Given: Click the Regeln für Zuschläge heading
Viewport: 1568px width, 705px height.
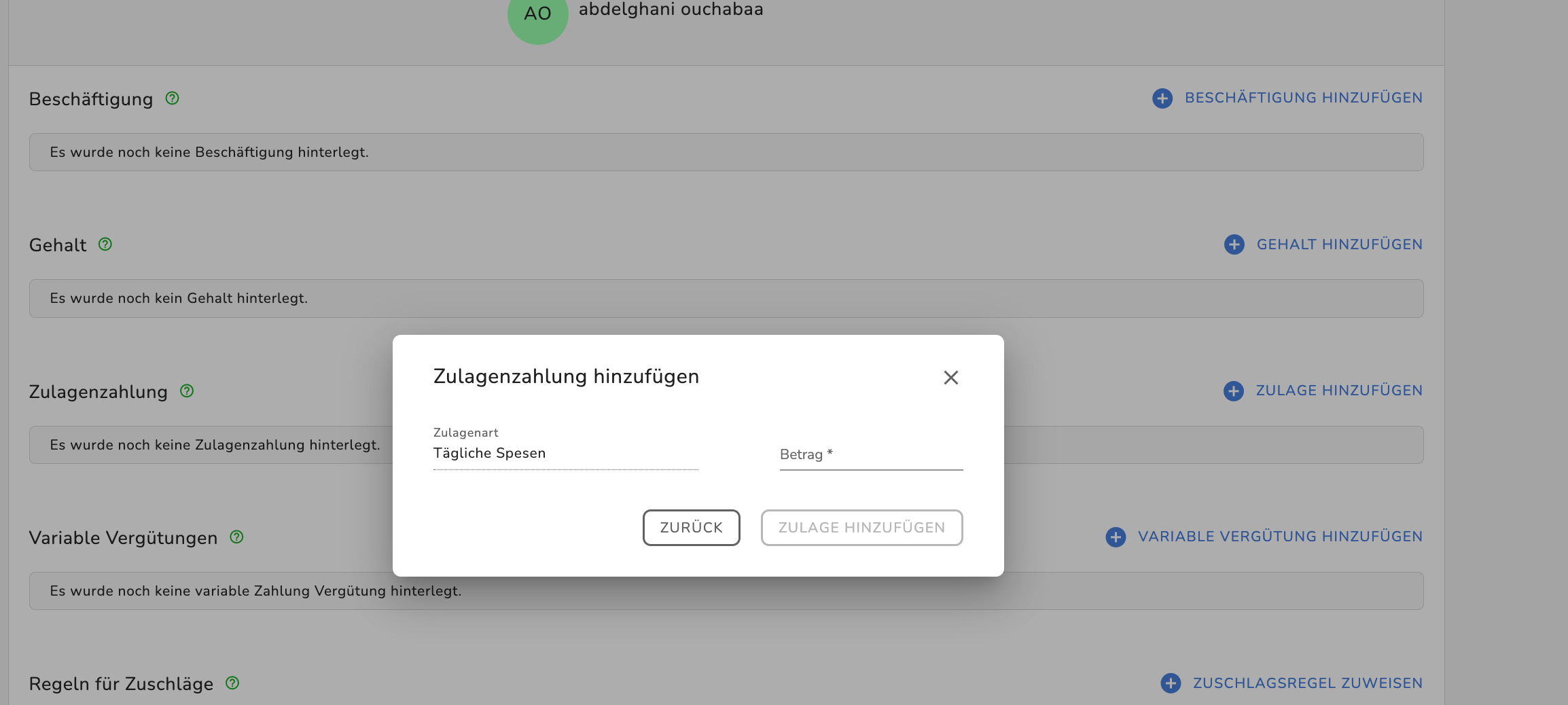Looking at the screenshot, I should (121, 684).
